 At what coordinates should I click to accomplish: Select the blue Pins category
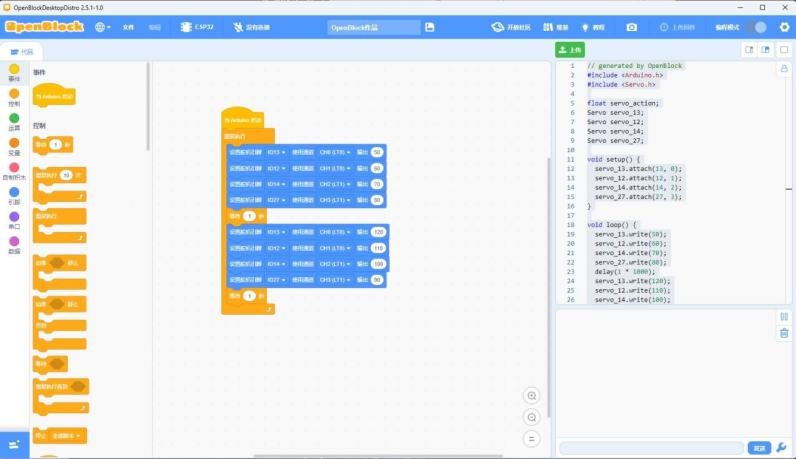(x=14, y=196)
